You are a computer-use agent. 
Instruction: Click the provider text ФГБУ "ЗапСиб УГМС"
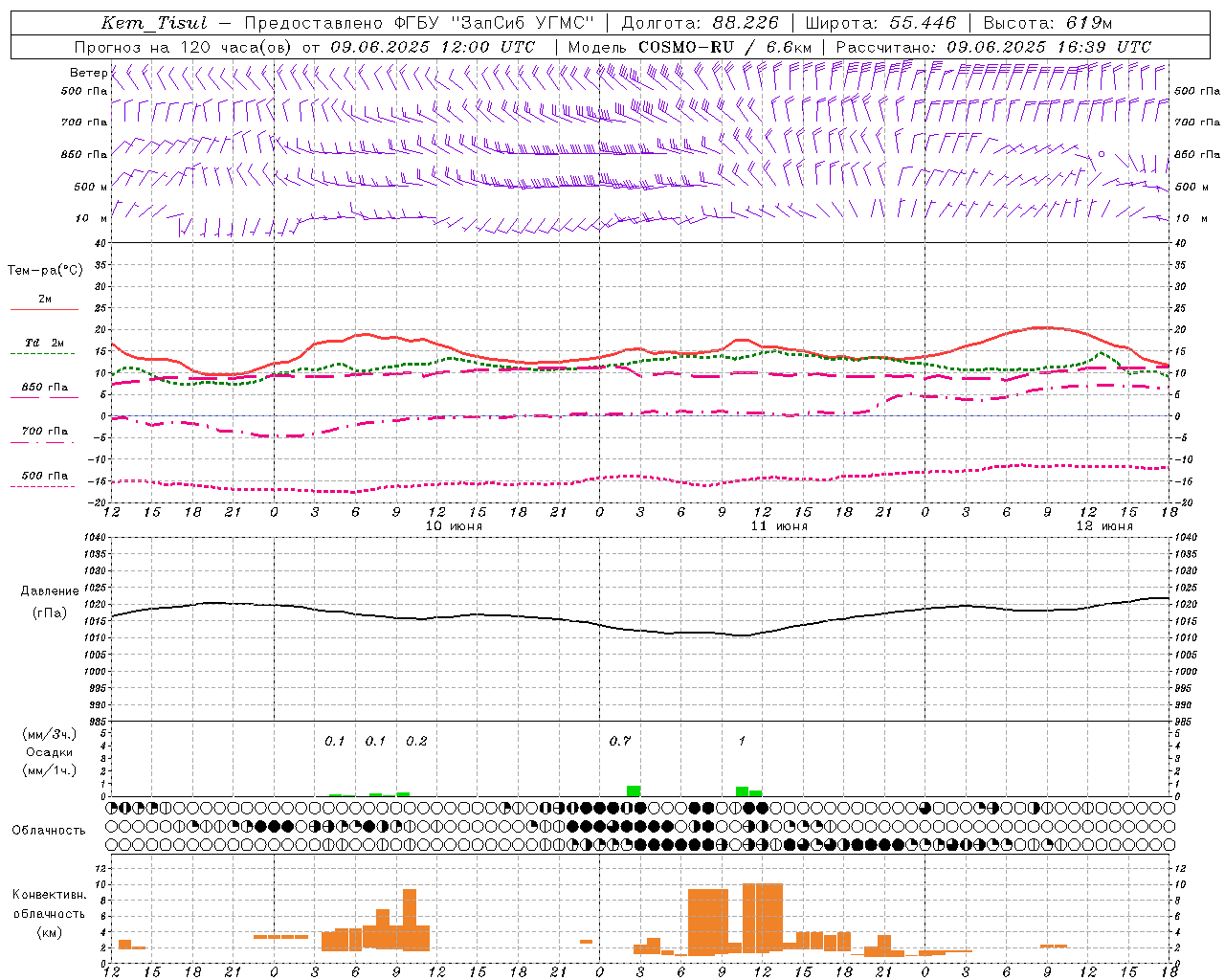point(494,23)
